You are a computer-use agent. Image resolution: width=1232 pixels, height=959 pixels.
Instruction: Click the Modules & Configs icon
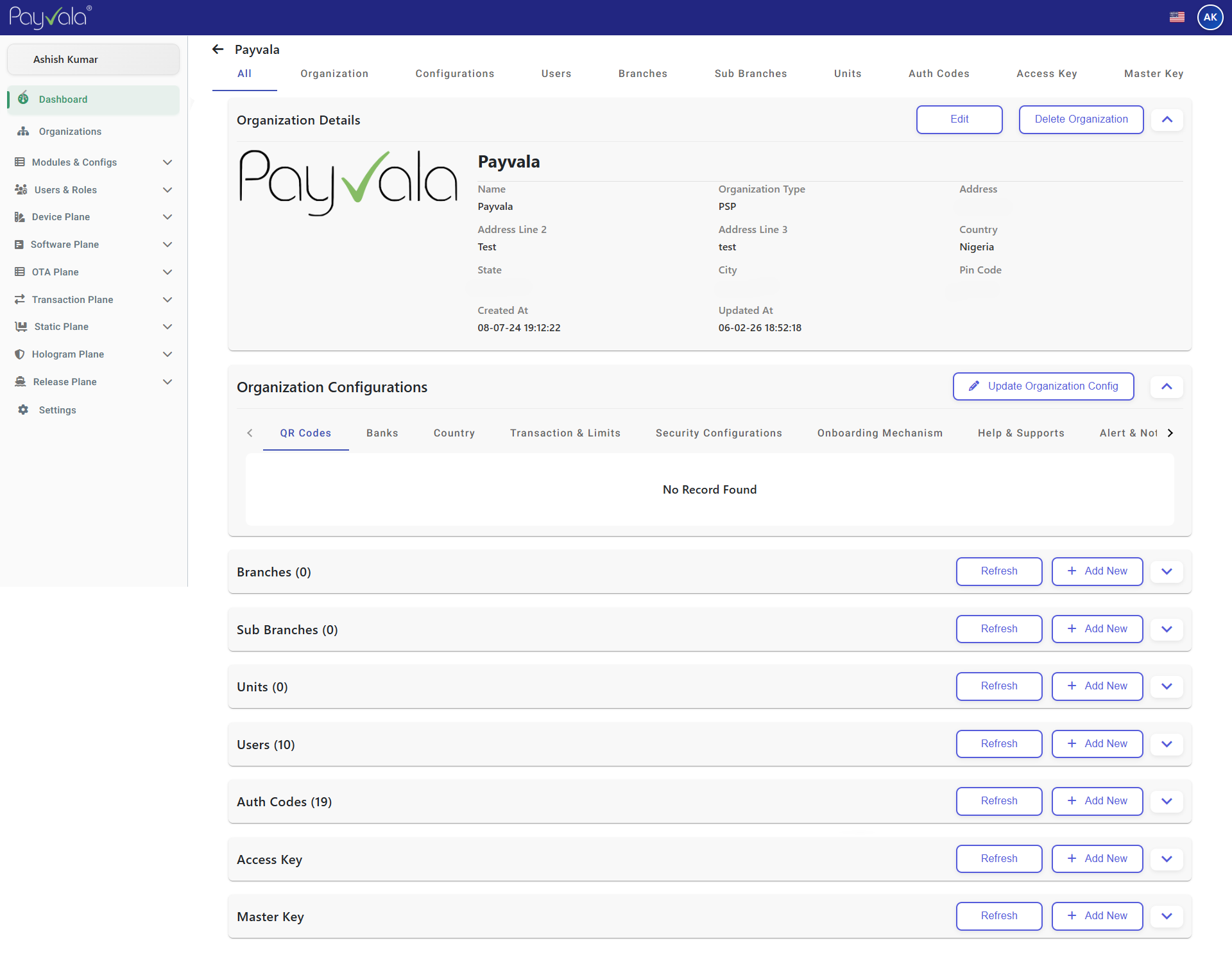[20, 162]
